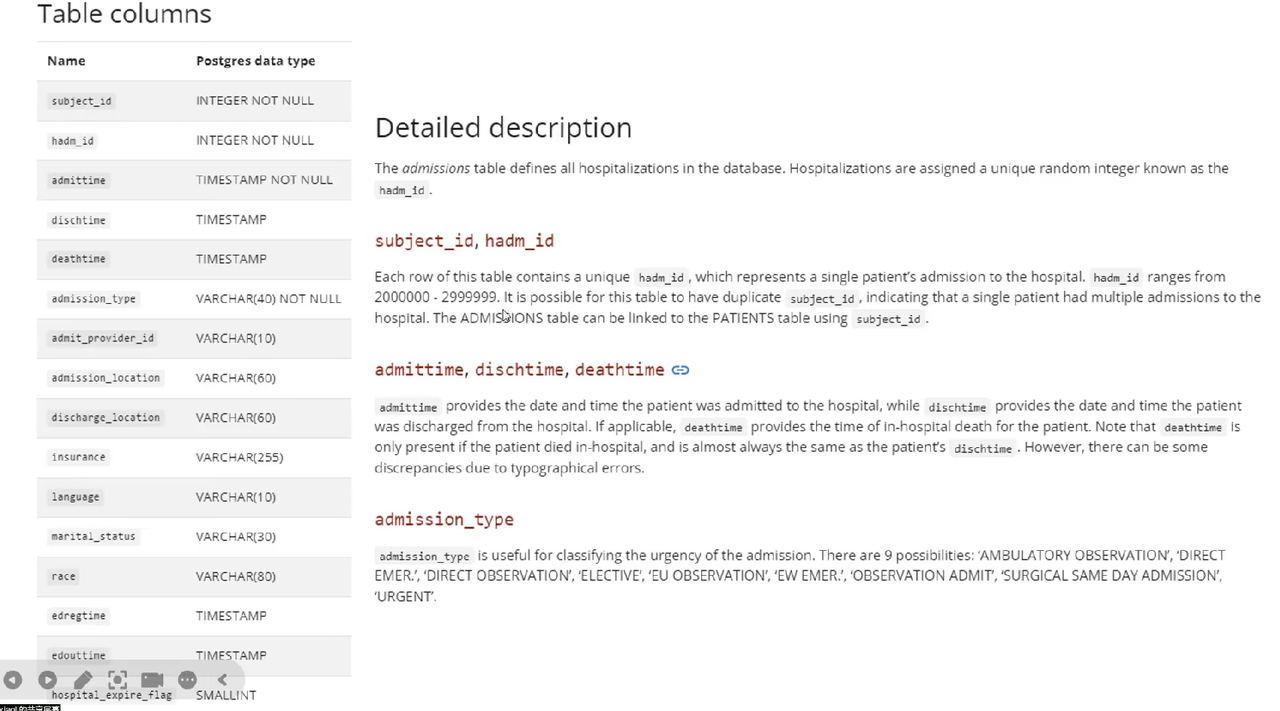Viewport: 1280px width, 711px height.
Task: Click the "Table columns" heading
Action: (x=124, y=14)
